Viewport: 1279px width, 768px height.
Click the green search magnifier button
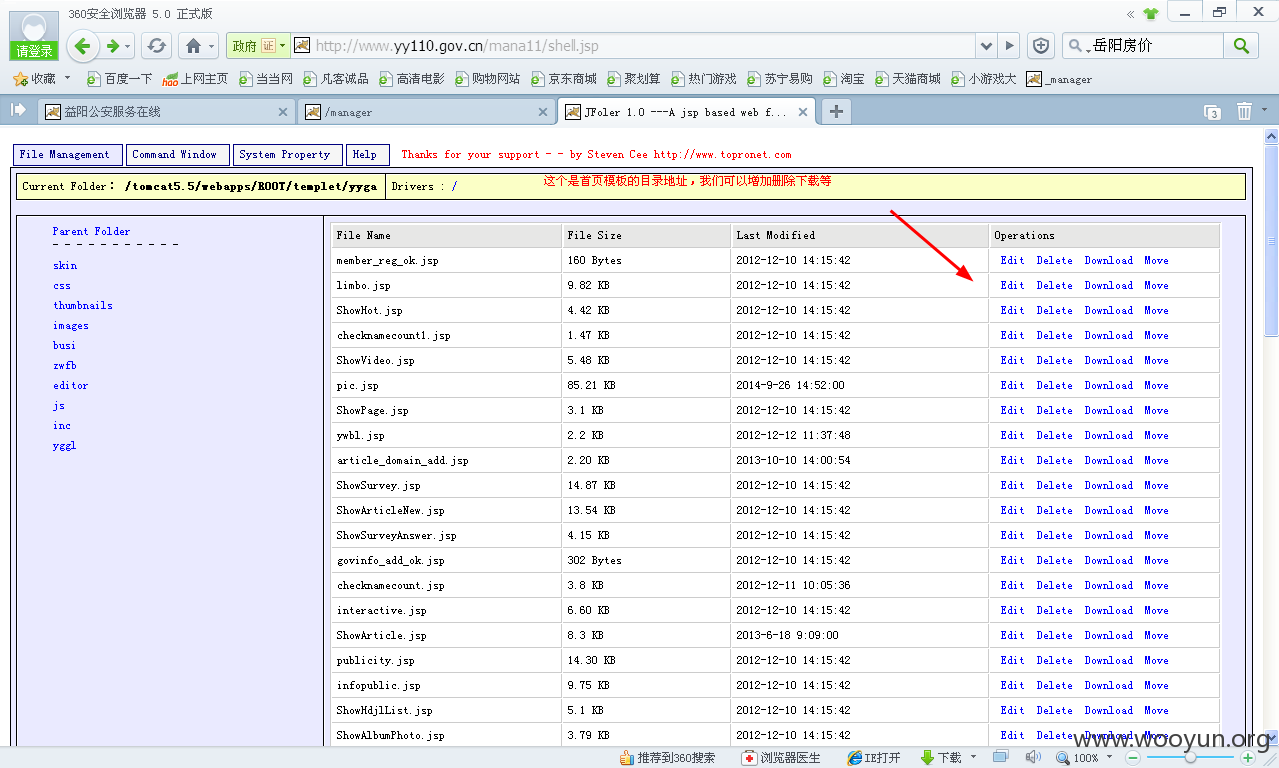point(1241,46)
